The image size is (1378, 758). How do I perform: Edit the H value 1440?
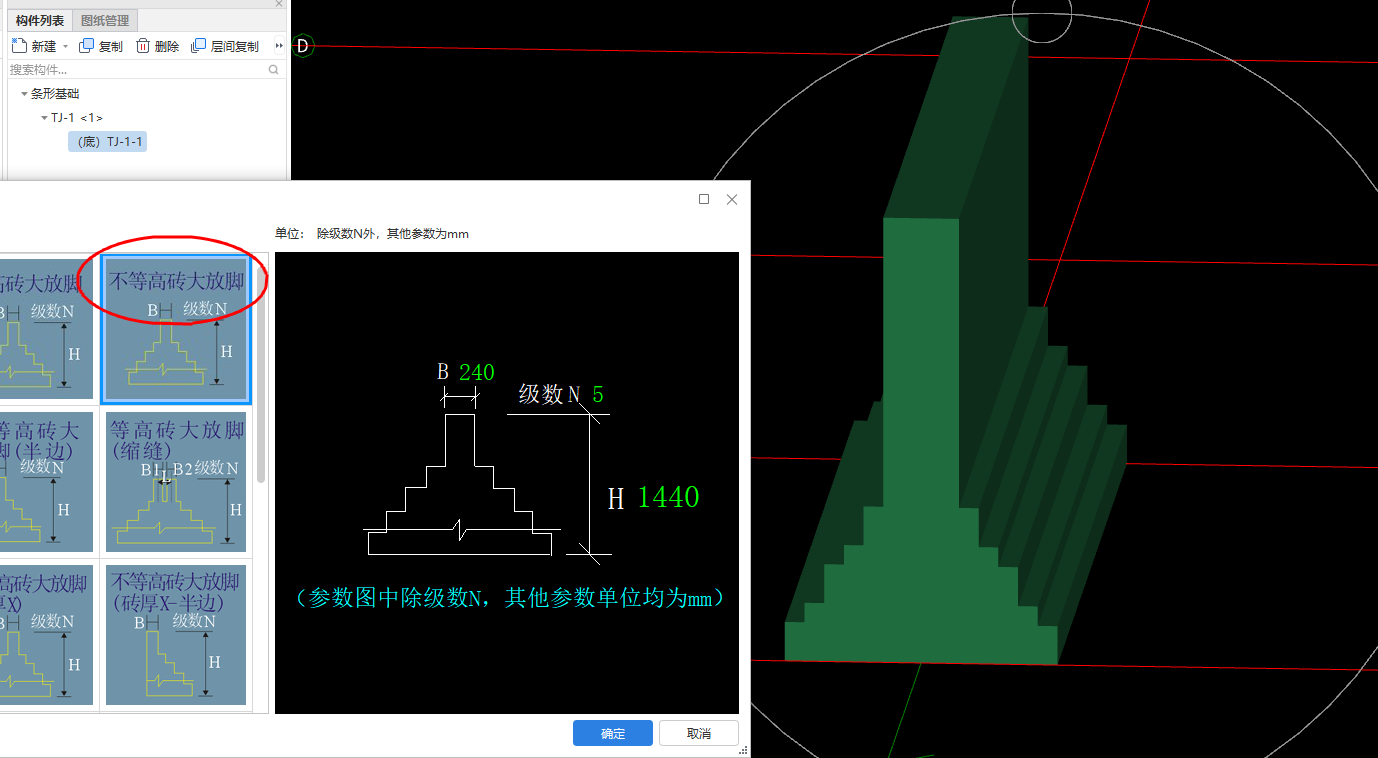coord(668,497)
